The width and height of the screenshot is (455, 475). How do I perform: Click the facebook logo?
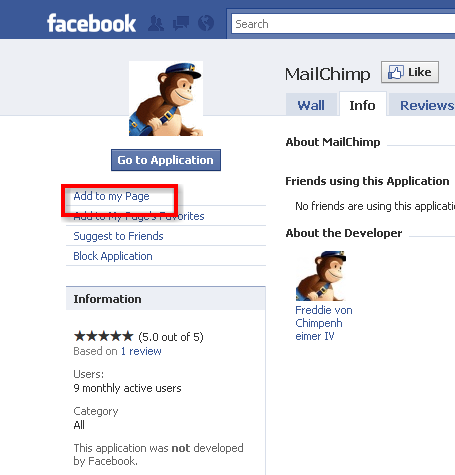(x=91, y=23)
